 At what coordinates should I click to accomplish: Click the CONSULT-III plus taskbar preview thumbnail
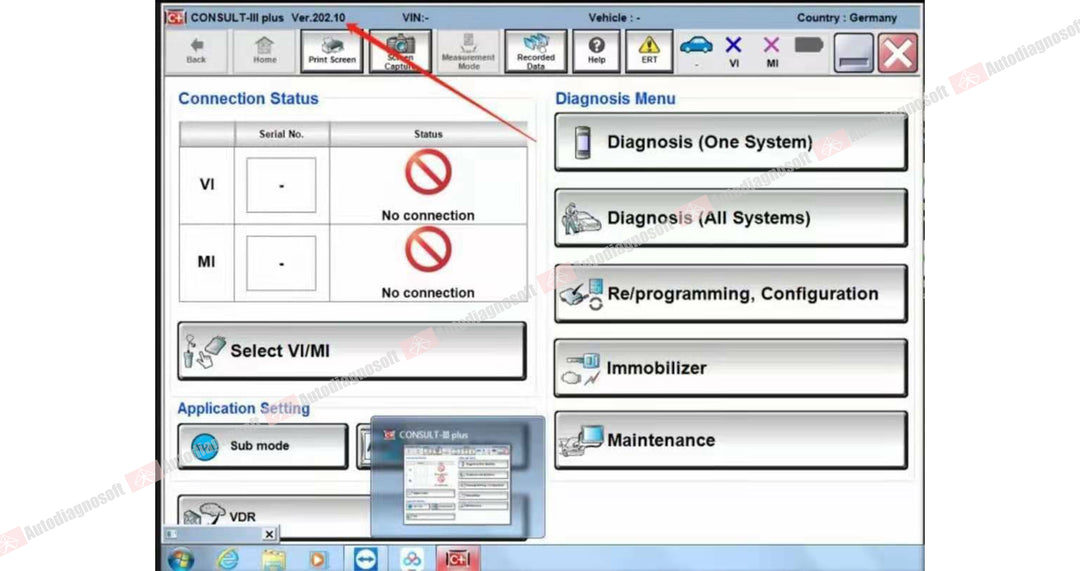tap(457, 485)
